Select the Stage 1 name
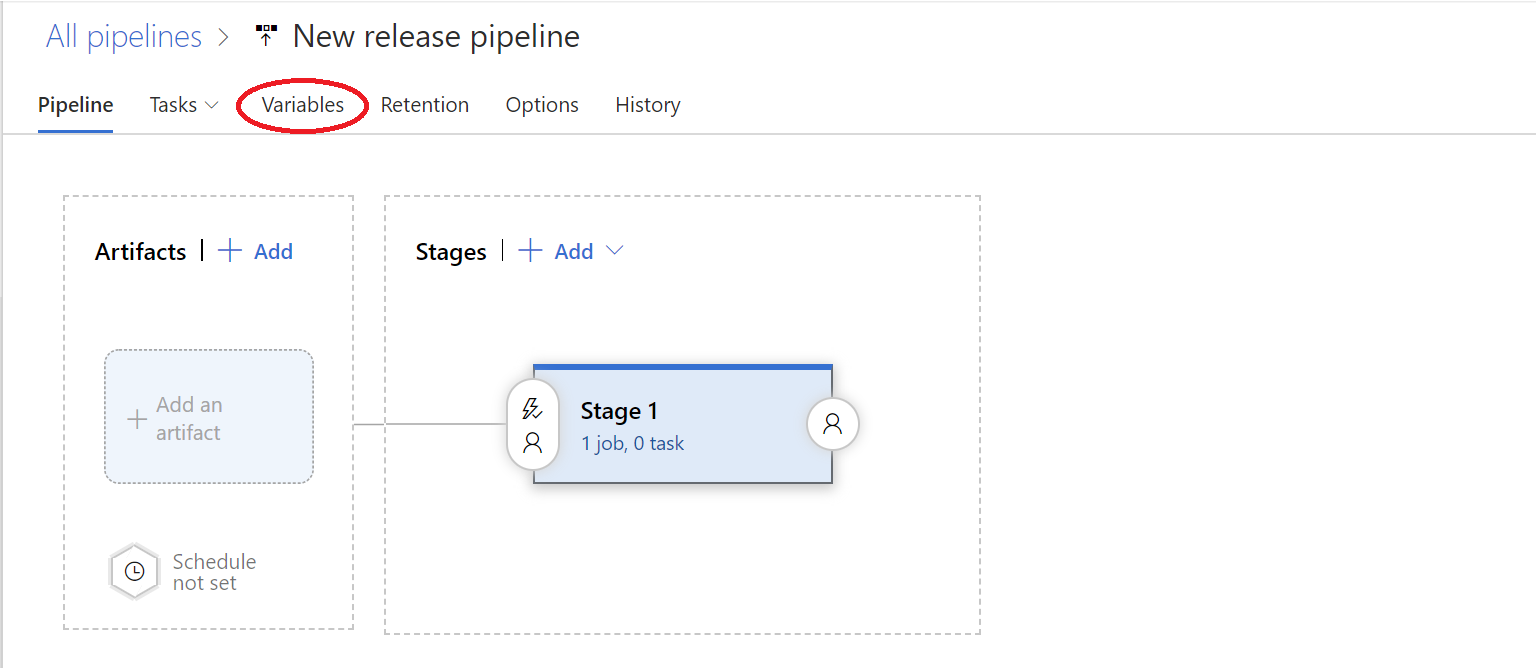This screenshot has height=668, width=1536. pyautogui.click(x=619, y=411)
